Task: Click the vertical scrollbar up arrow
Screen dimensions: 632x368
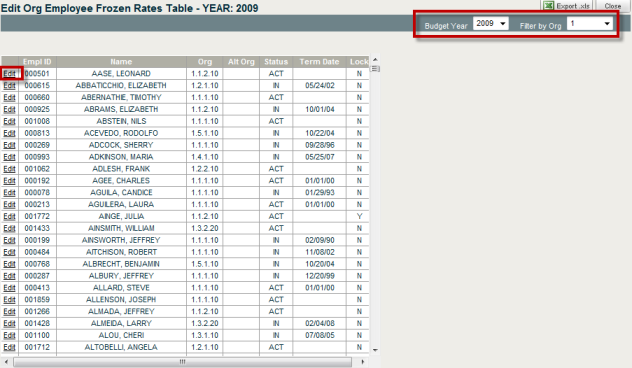Action: (x=375, y=60)
